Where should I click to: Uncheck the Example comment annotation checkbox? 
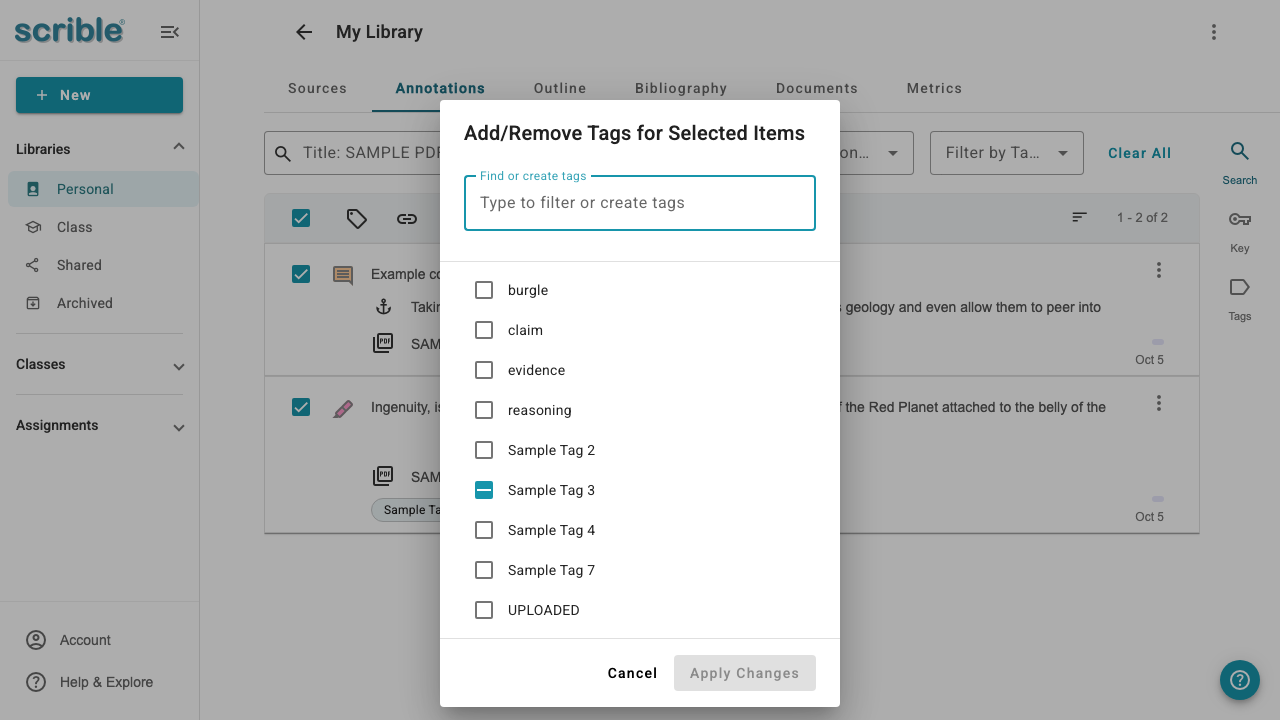click(x=301, y=274)
